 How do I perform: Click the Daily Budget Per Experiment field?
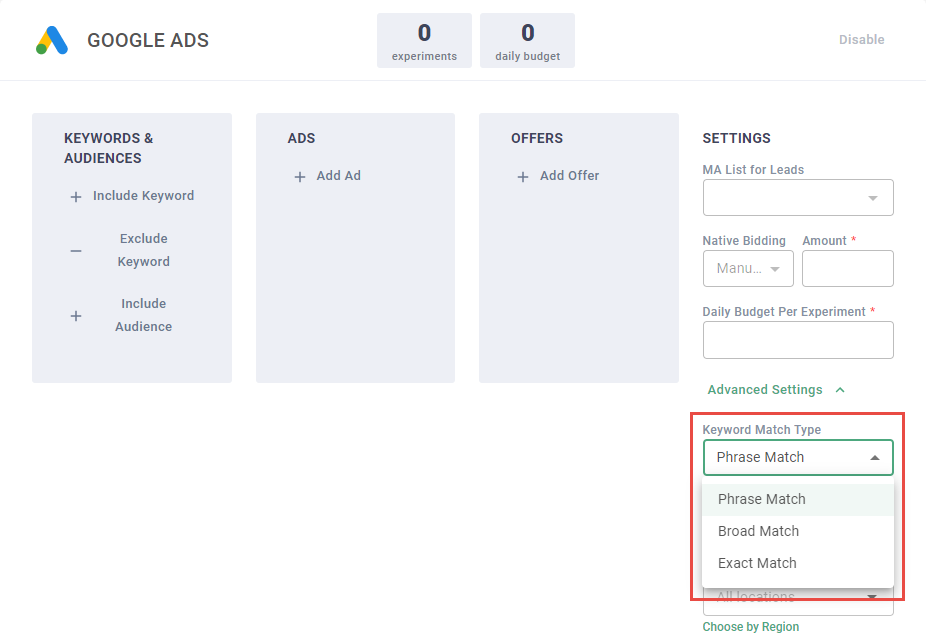pos(798,340)
